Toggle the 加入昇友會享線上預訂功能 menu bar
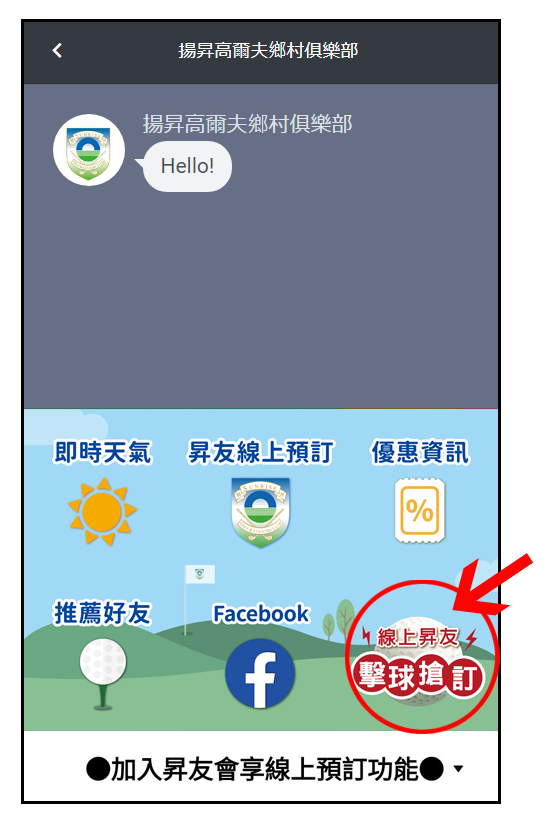The height and width of the screenshot is (818, 548). point(261,767)
